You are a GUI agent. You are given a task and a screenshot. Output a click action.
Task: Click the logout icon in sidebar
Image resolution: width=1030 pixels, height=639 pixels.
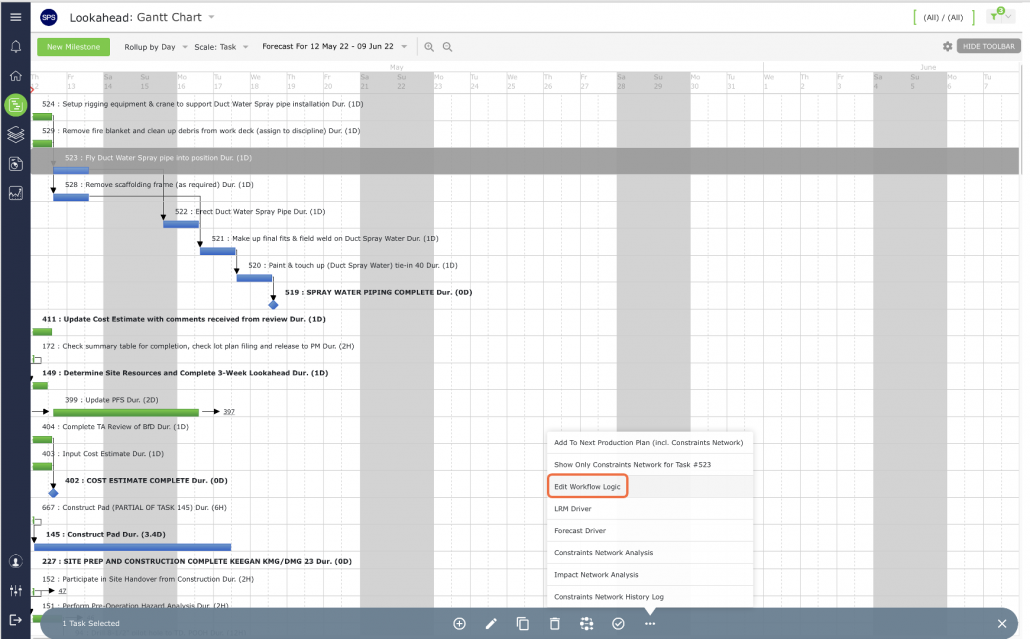click(16, 619)
